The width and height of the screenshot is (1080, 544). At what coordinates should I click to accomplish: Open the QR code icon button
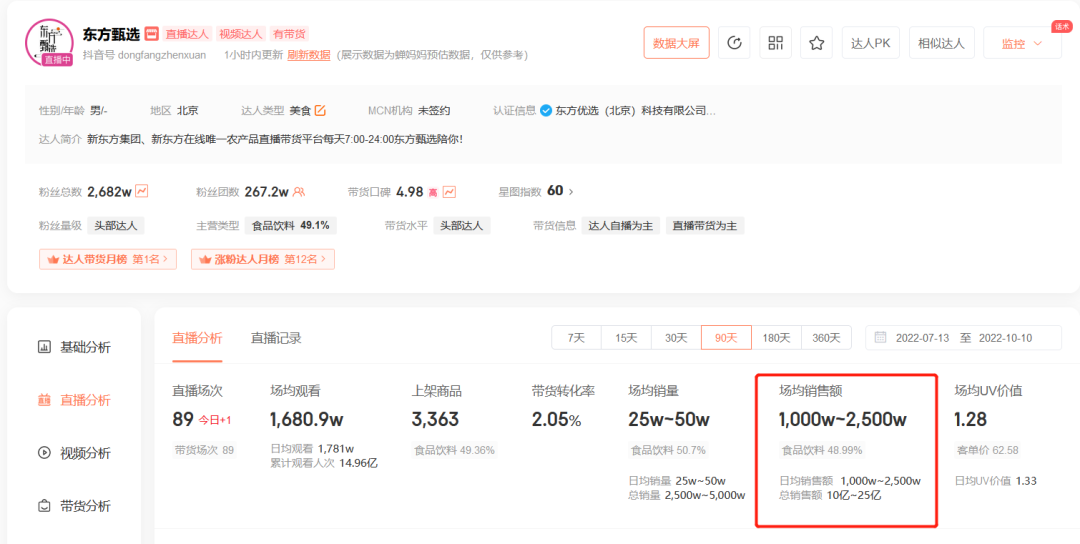[x=775, y=43]
